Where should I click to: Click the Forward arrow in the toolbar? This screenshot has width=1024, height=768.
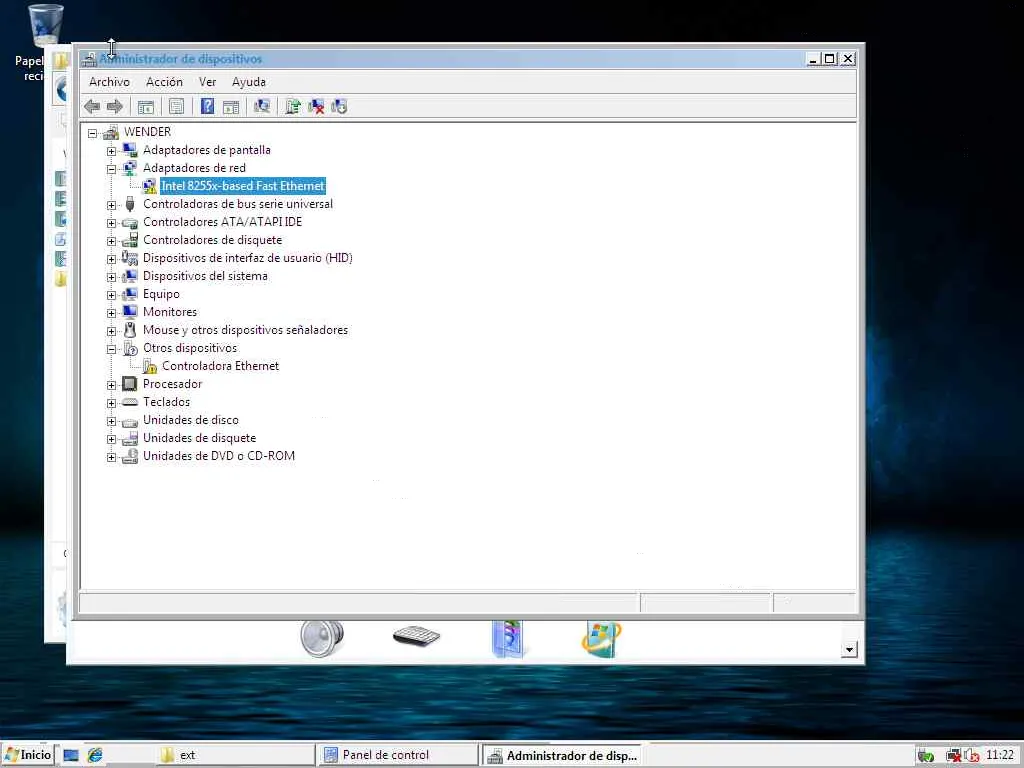click(115, 106)
